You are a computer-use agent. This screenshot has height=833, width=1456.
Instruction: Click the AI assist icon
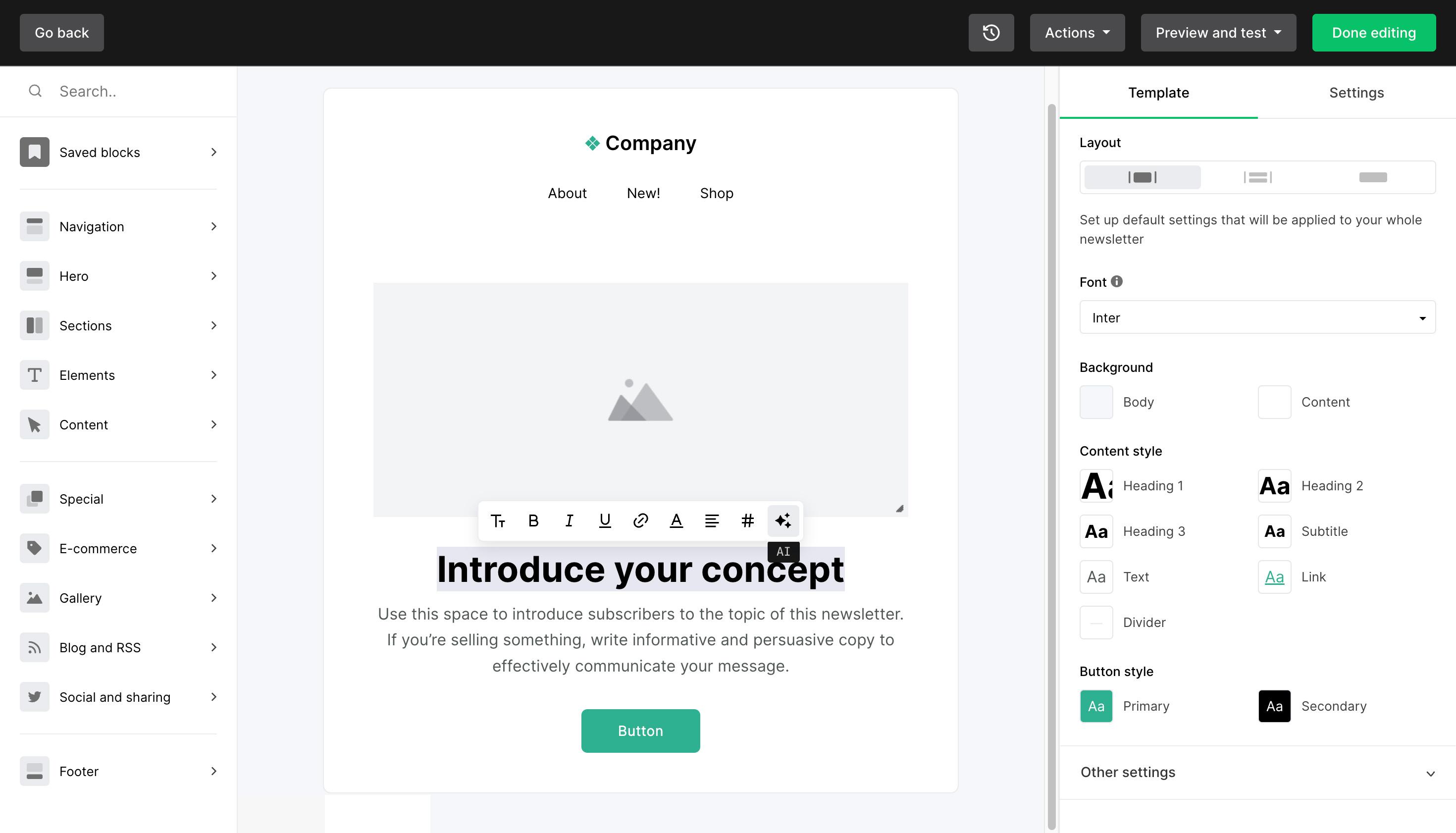tap(784, 521)
